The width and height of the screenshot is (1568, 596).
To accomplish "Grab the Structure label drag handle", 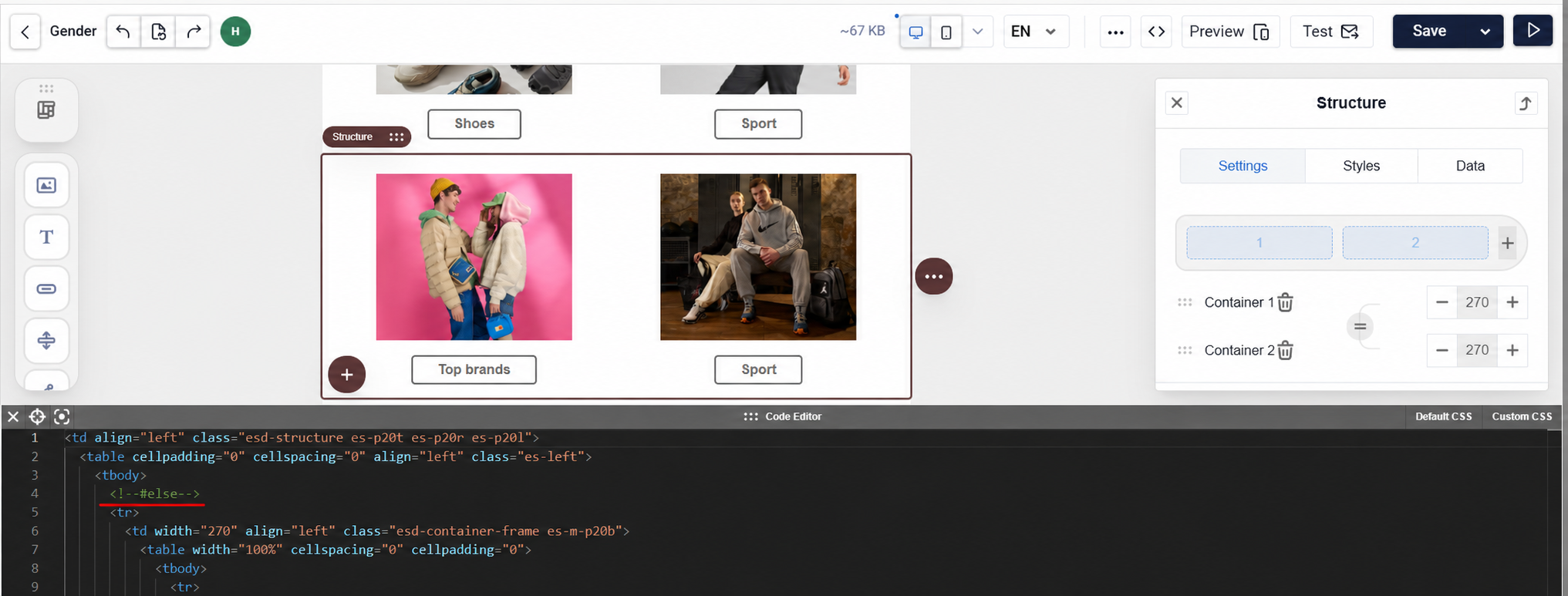I will [x=396, y=136].
